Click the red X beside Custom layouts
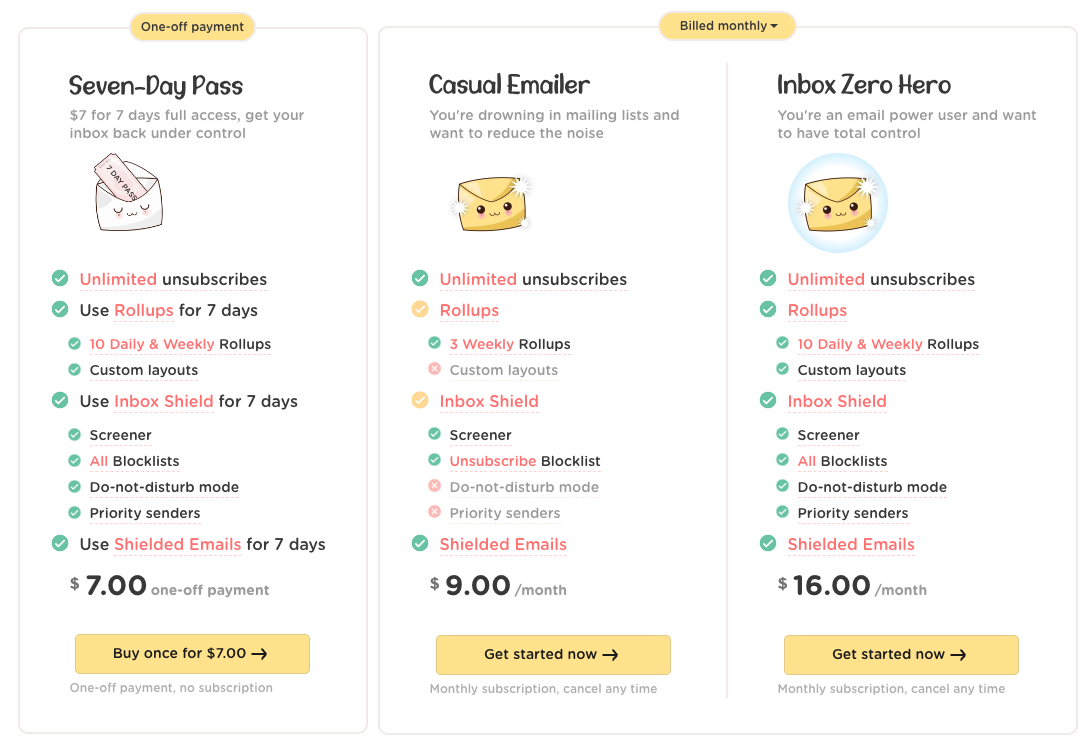This screenshot has width=1092, height=743. click(x=434, y=369)
